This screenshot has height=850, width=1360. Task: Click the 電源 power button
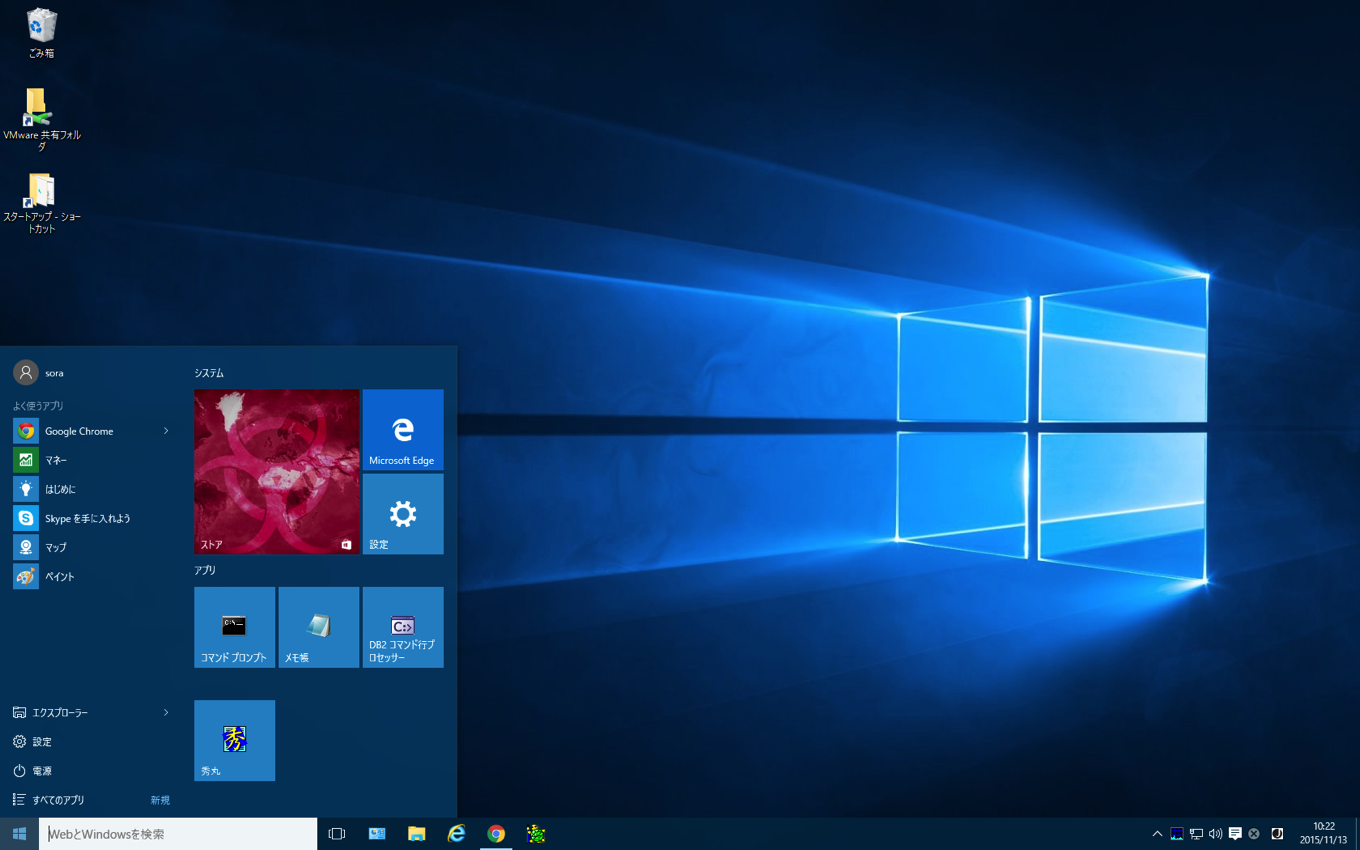click(41, 771)
